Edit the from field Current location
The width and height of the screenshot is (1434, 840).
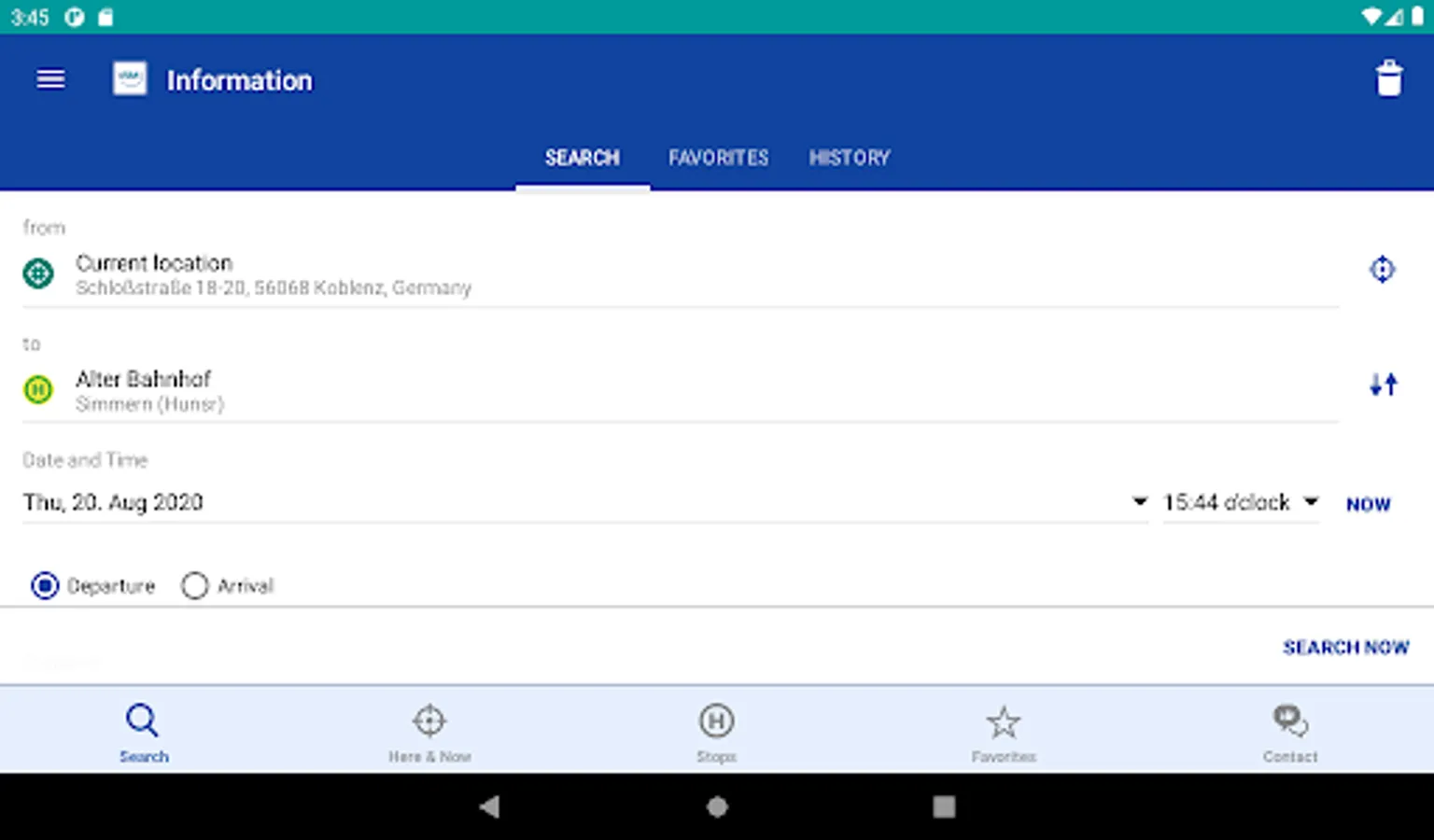pyautogui.click(x=681, y=274)
